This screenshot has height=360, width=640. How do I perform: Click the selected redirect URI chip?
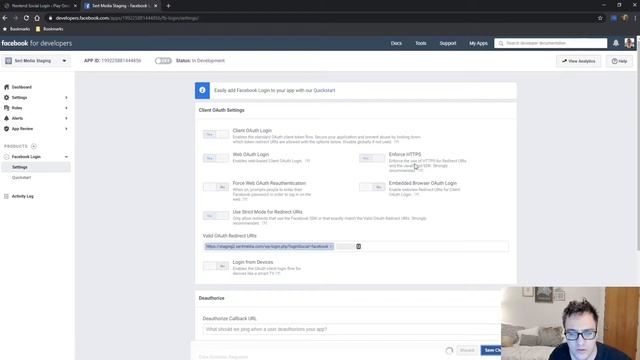pyautogui.click(x=269, y=247)
